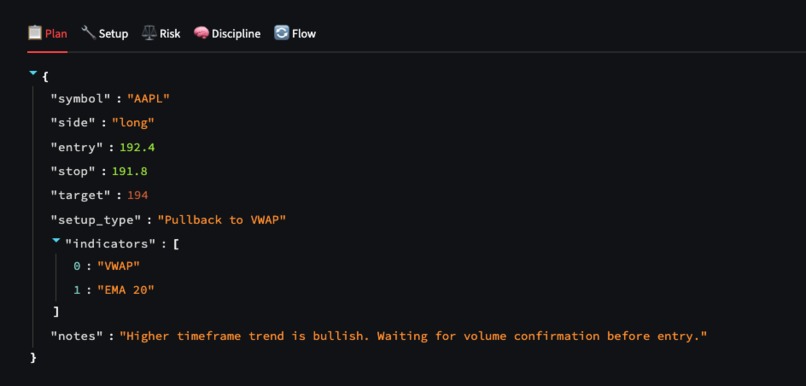Click array index 1
Viewport: 806px width, 386px height.
77,290
